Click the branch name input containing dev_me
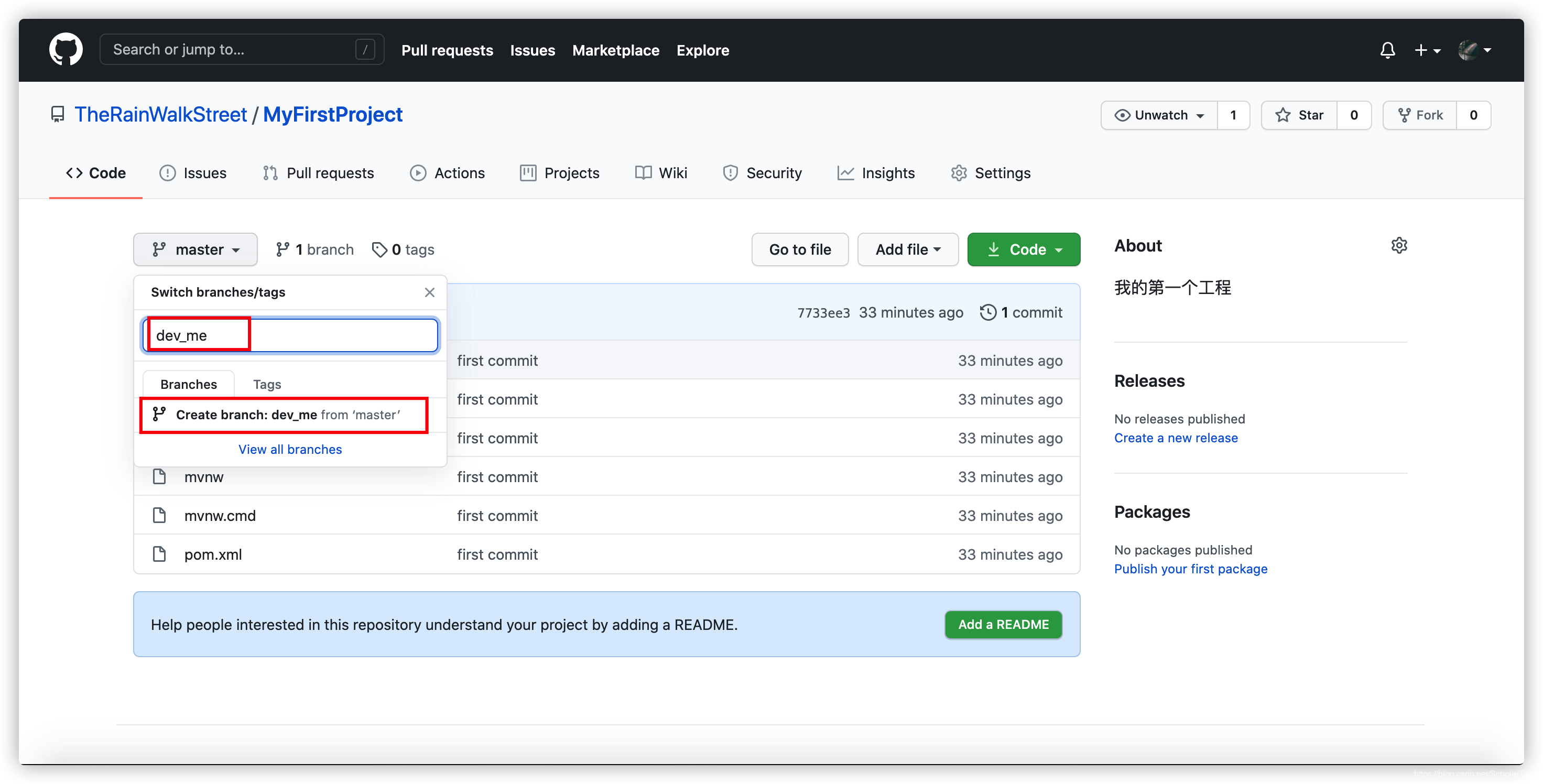The image size is (1543, 784). [290, 335]
